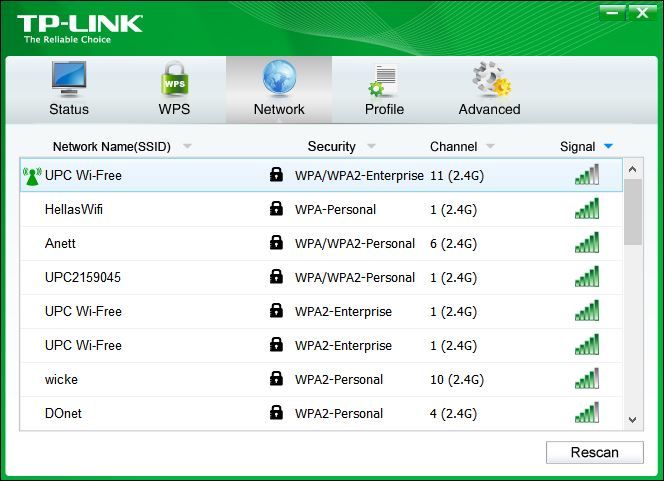
Task: Open the Advanced gears icon
Action: point(491,78)
